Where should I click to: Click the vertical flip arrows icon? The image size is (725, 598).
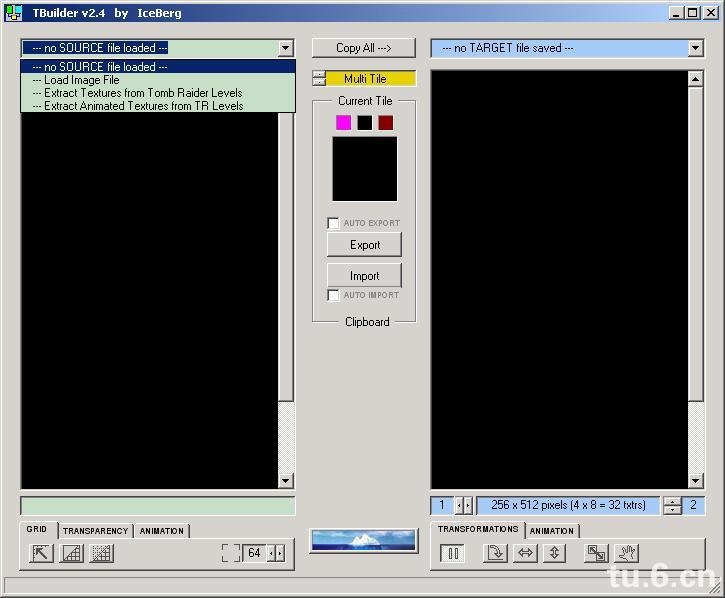[555, 553]
